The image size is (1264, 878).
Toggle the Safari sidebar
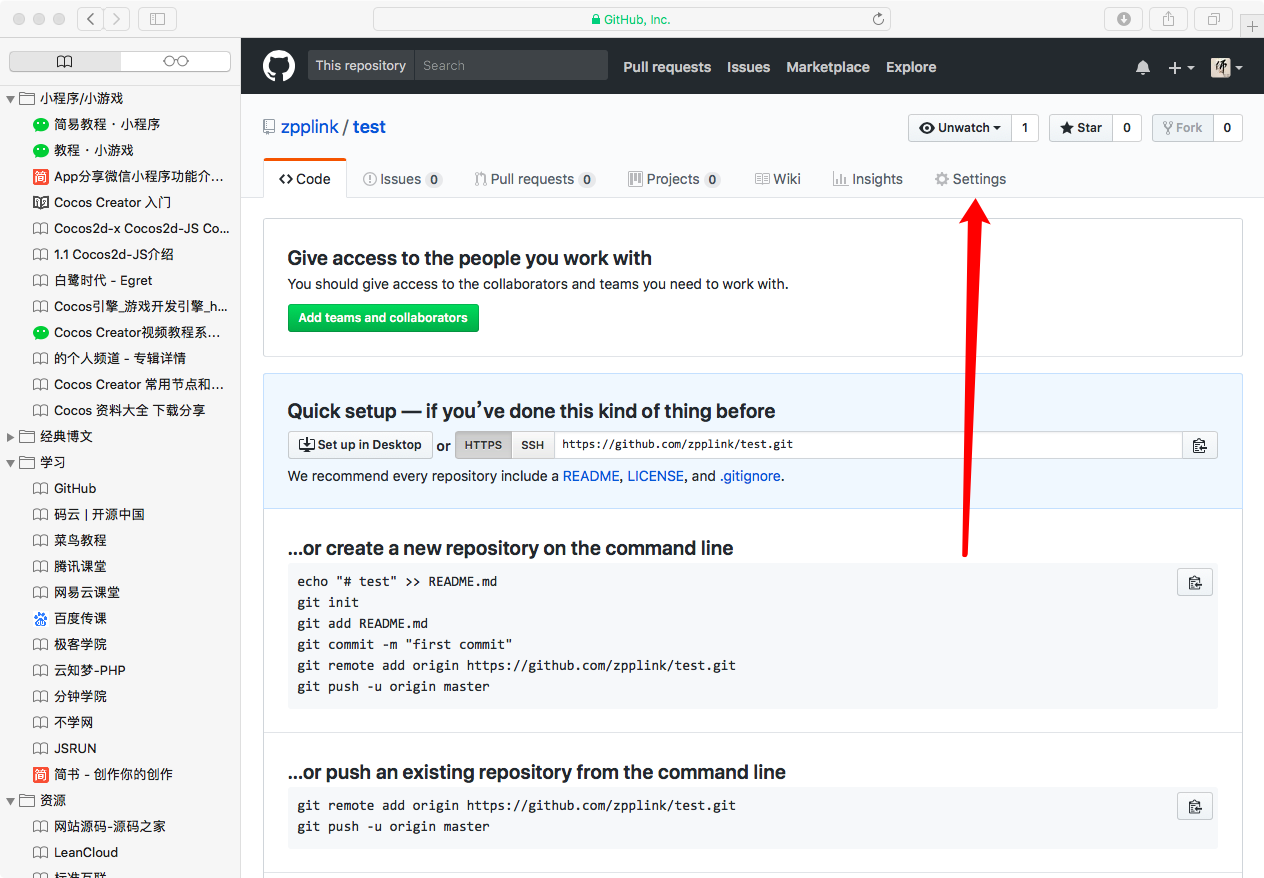click(x=157, y=19)
